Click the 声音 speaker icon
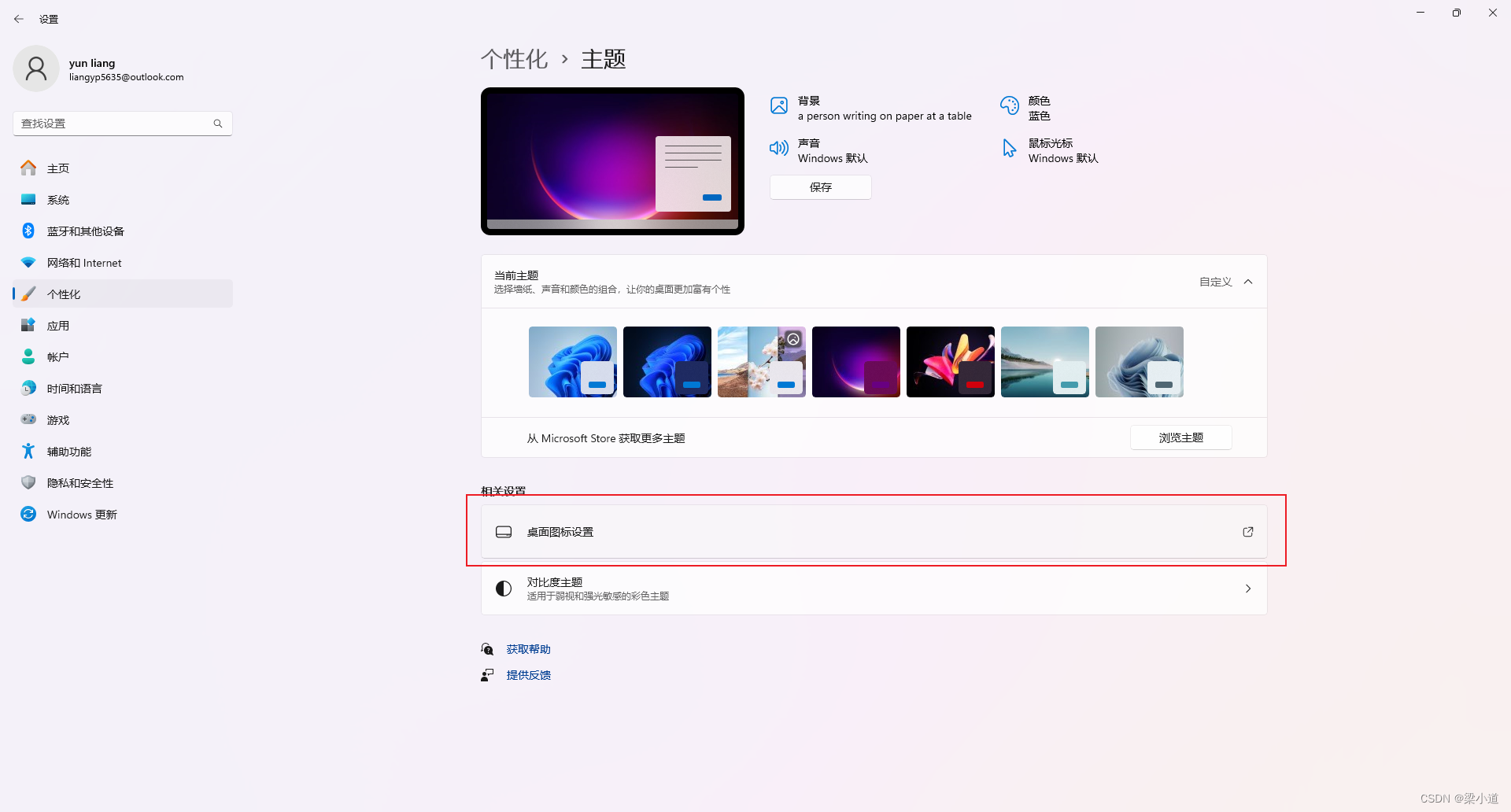The width and height of the screenshot is (1511, 812). 779,148
